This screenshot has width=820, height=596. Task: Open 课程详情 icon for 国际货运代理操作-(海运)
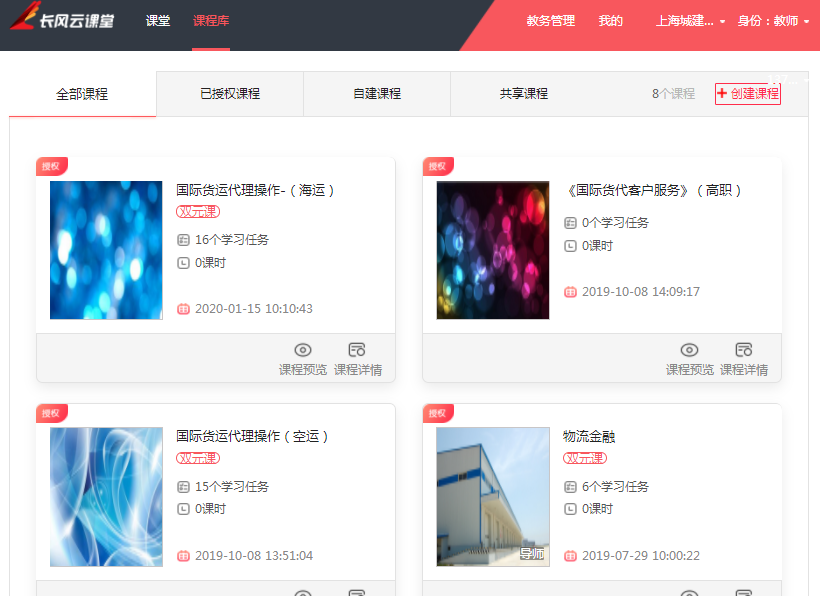coord(357,350)
